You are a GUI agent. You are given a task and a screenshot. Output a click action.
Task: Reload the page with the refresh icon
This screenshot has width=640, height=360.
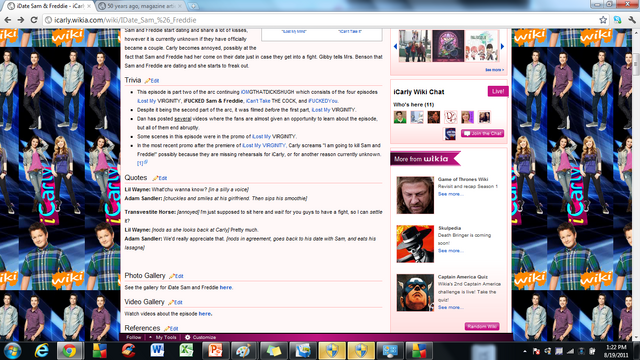34,20
